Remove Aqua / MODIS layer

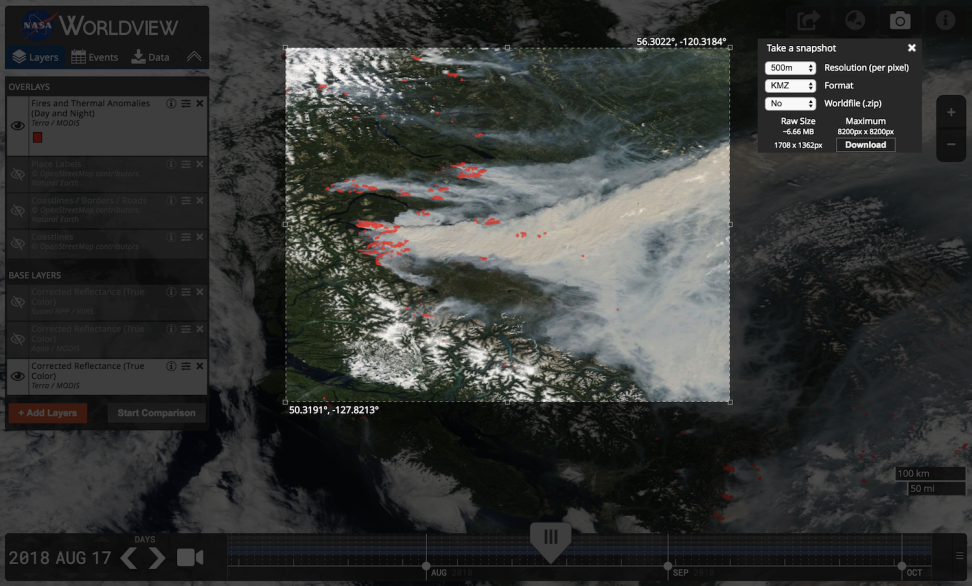pos(200,329)
